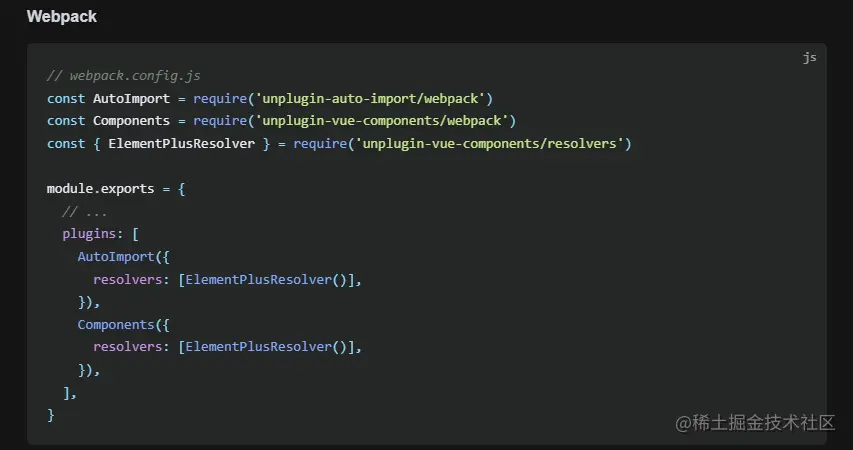Click the '// webpack.config.js' comment line
Viewport: 853px width, 450px height.
click(123, 76)
